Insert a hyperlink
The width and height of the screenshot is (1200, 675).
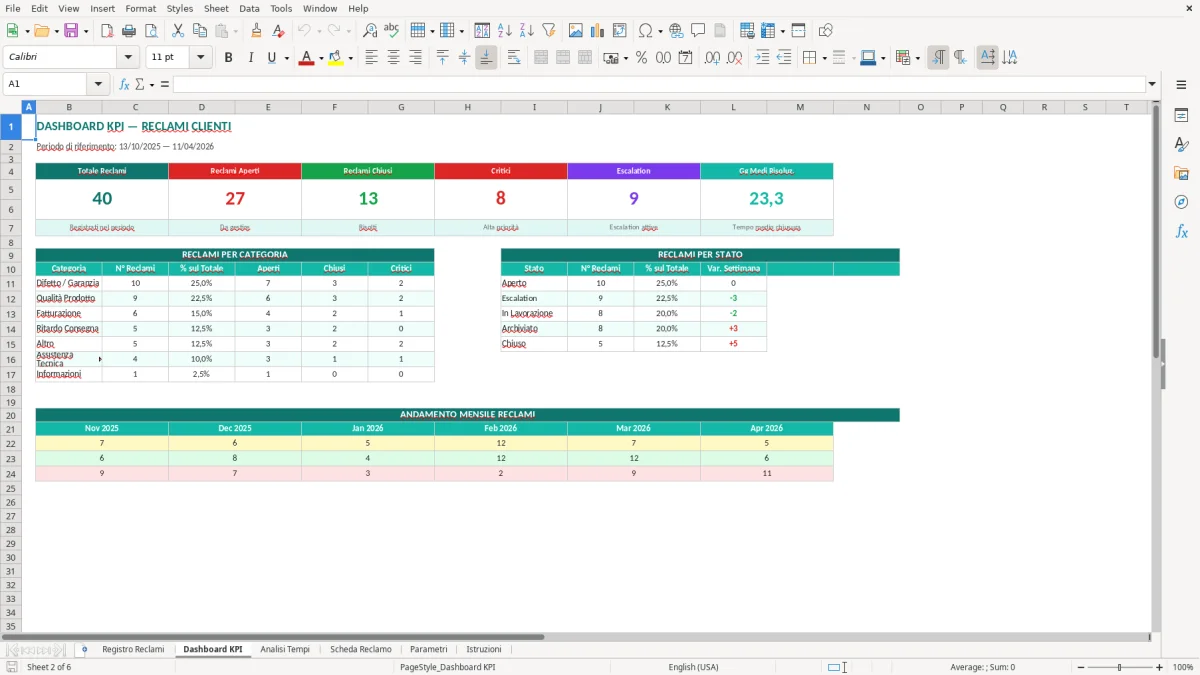676,31
